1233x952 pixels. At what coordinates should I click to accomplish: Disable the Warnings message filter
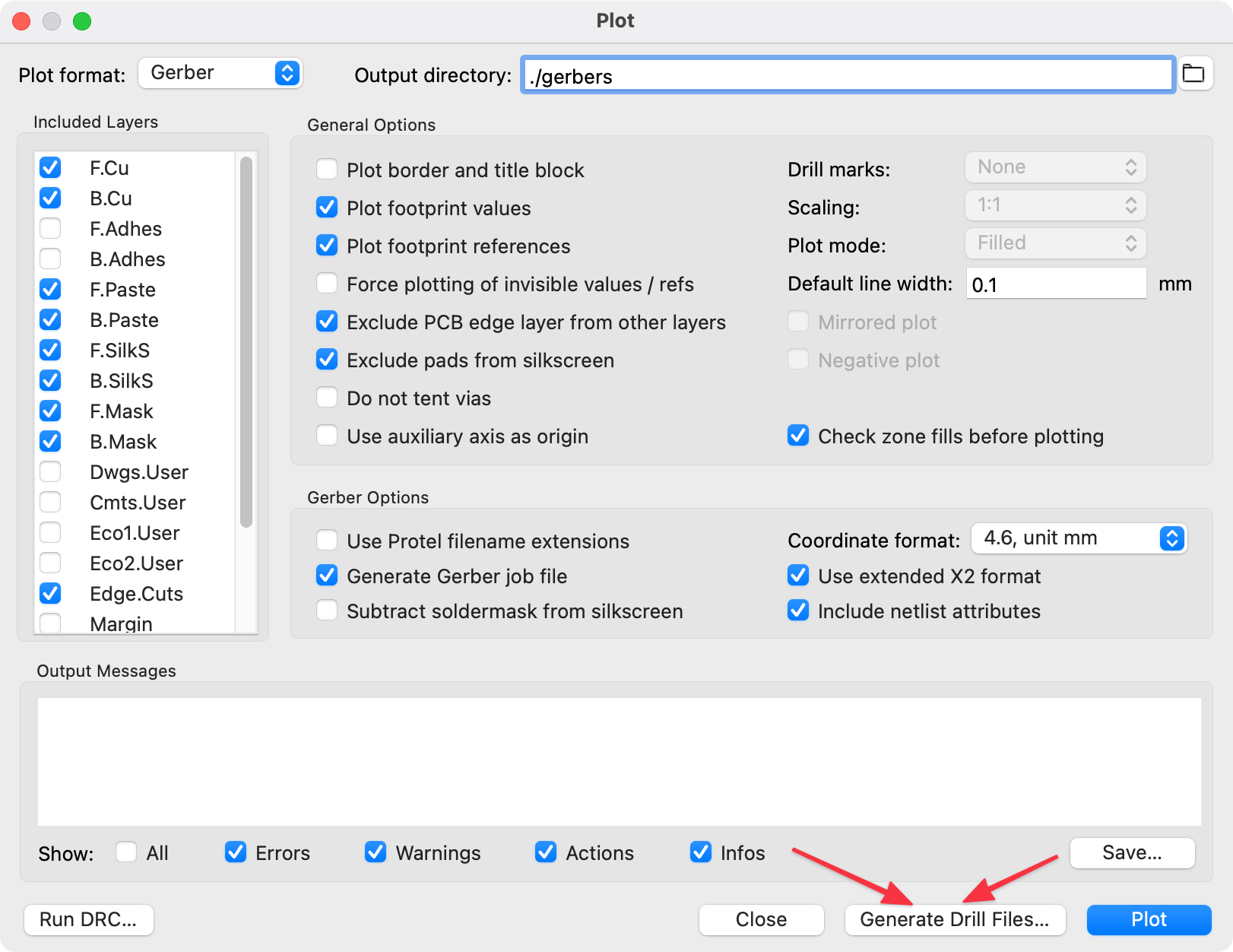click(x=376, y=852)
